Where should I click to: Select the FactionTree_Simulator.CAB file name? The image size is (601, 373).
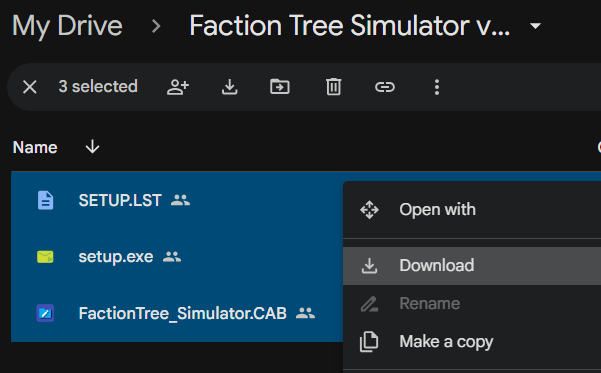182,313
